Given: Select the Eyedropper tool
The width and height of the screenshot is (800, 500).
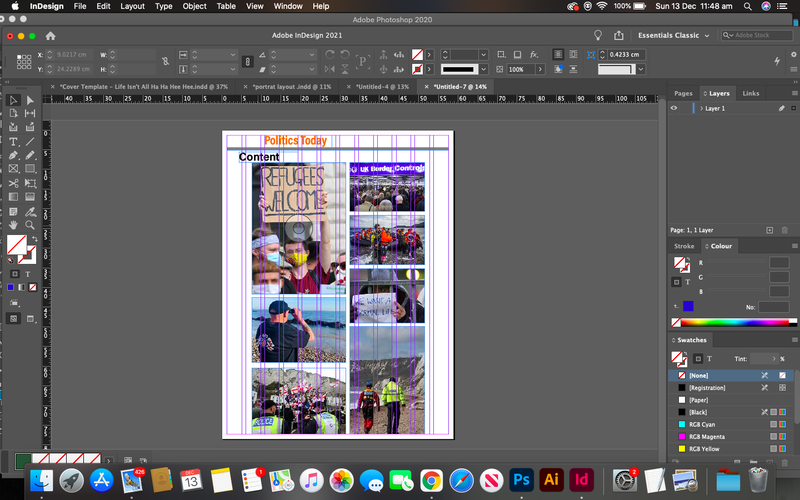Looking at the screenshot, I should pos(30,212).
